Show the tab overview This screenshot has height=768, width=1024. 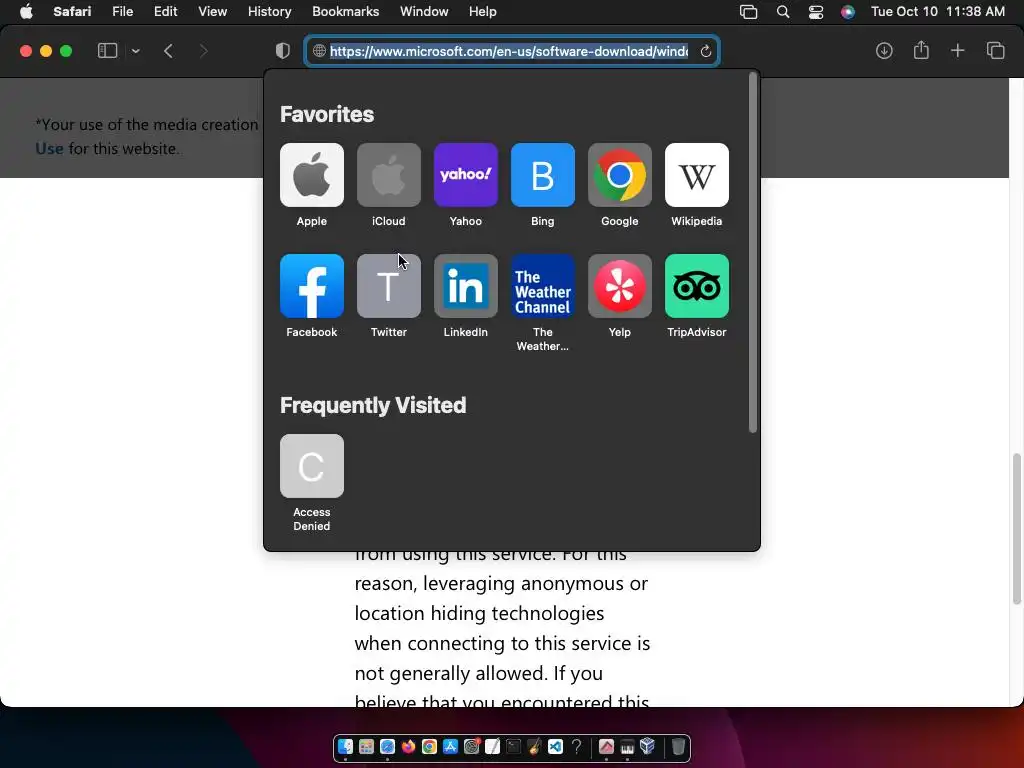pyautogui.click(x=995, y=50)
